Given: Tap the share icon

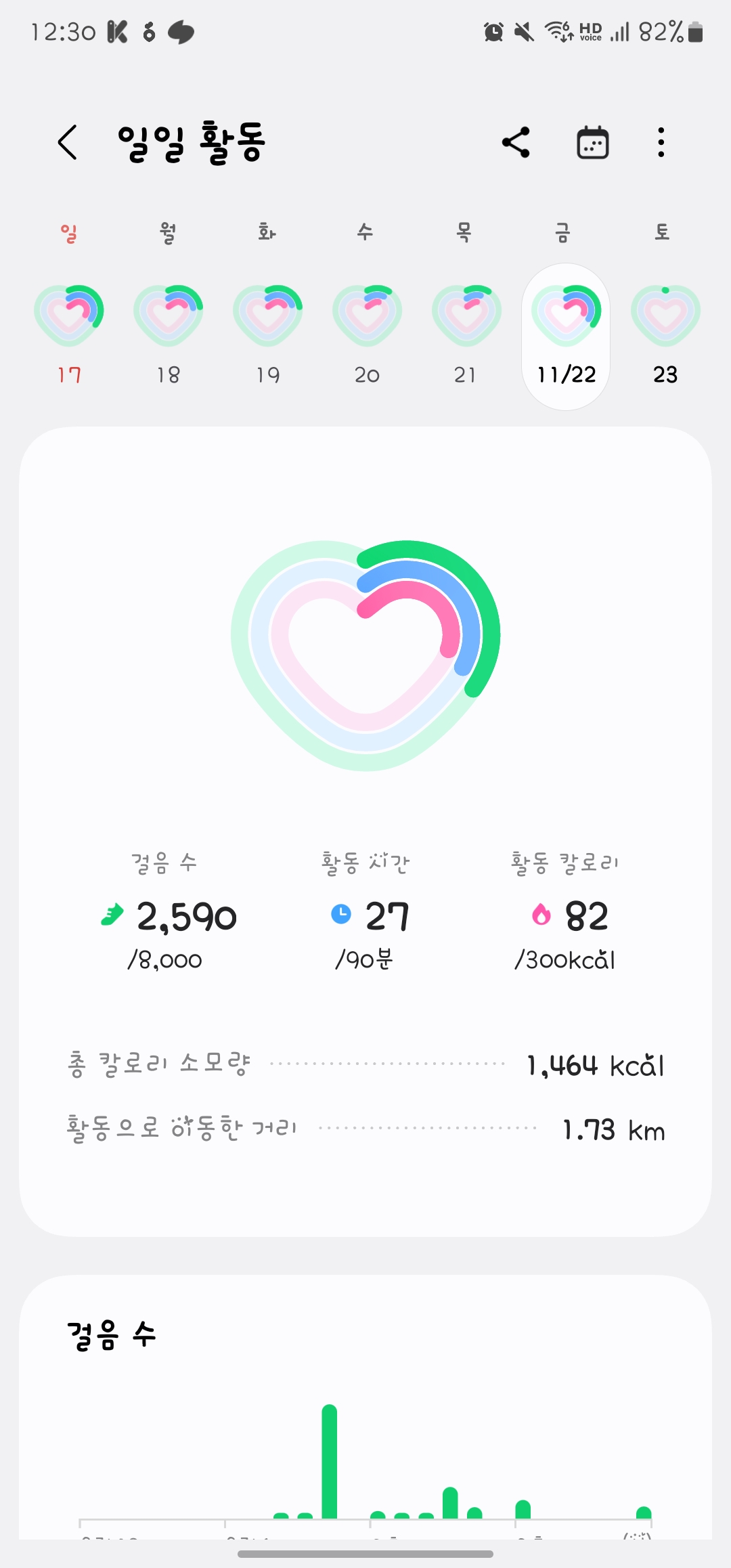Looking at the screenshot, I should [x=516, y=142].
